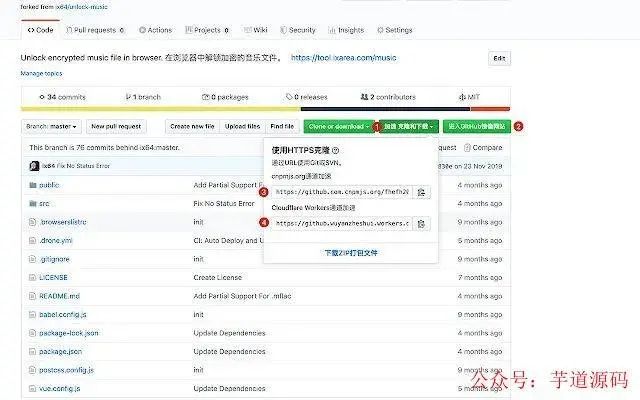The height and width of the screenshot is (400, 640).
Task: Click the Manage topics link
Action: (41, 73)
